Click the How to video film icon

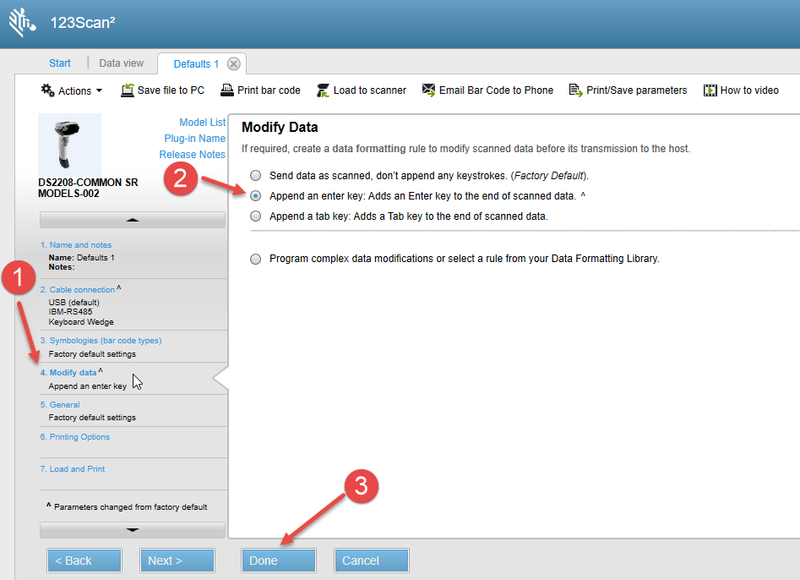coord(710,90)
